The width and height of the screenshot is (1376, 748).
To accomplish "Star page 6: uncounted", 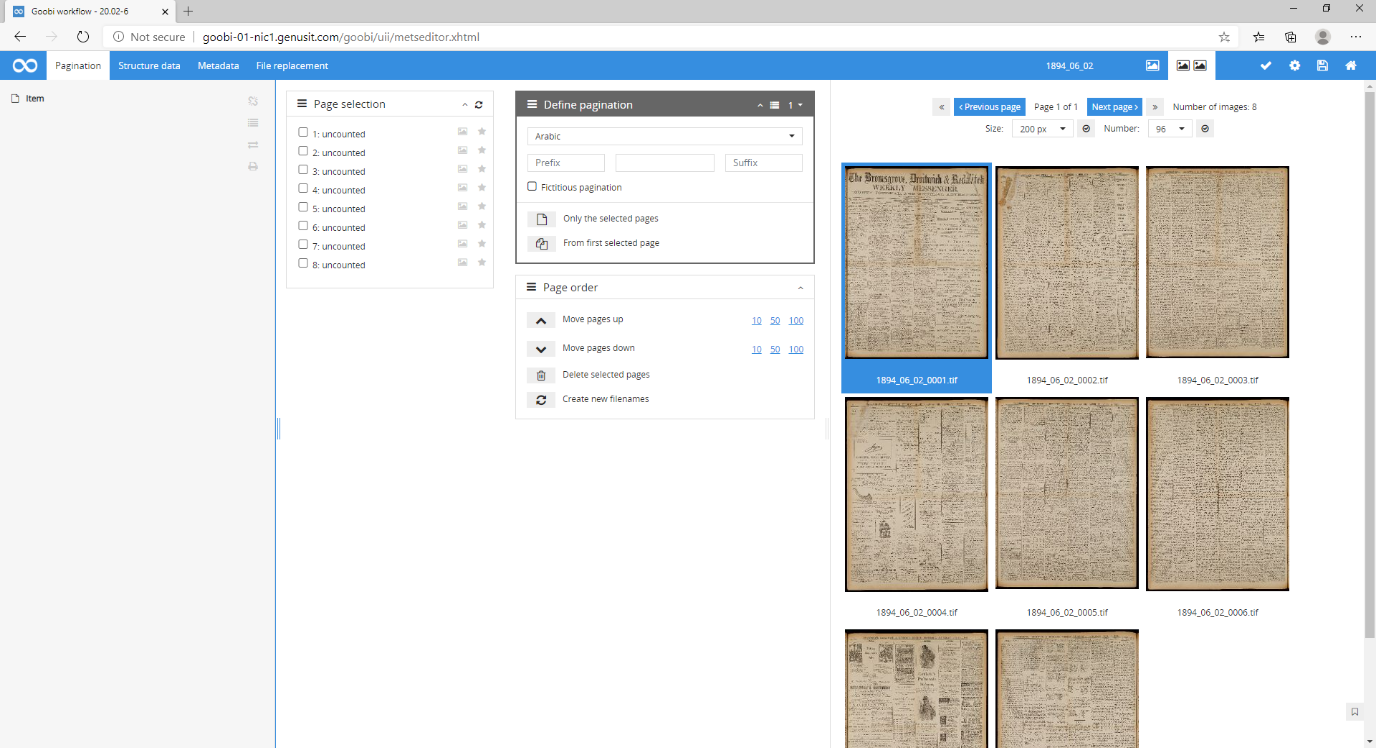I will click(x=481, y=225).
